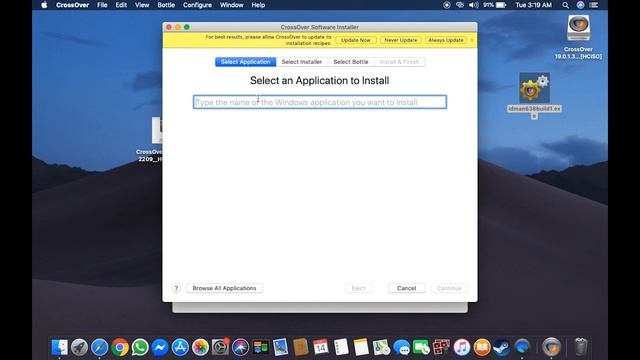The width and height of the screenshot is (640, 360).
Task: Open the Edit menu
Action: [121, 5]
